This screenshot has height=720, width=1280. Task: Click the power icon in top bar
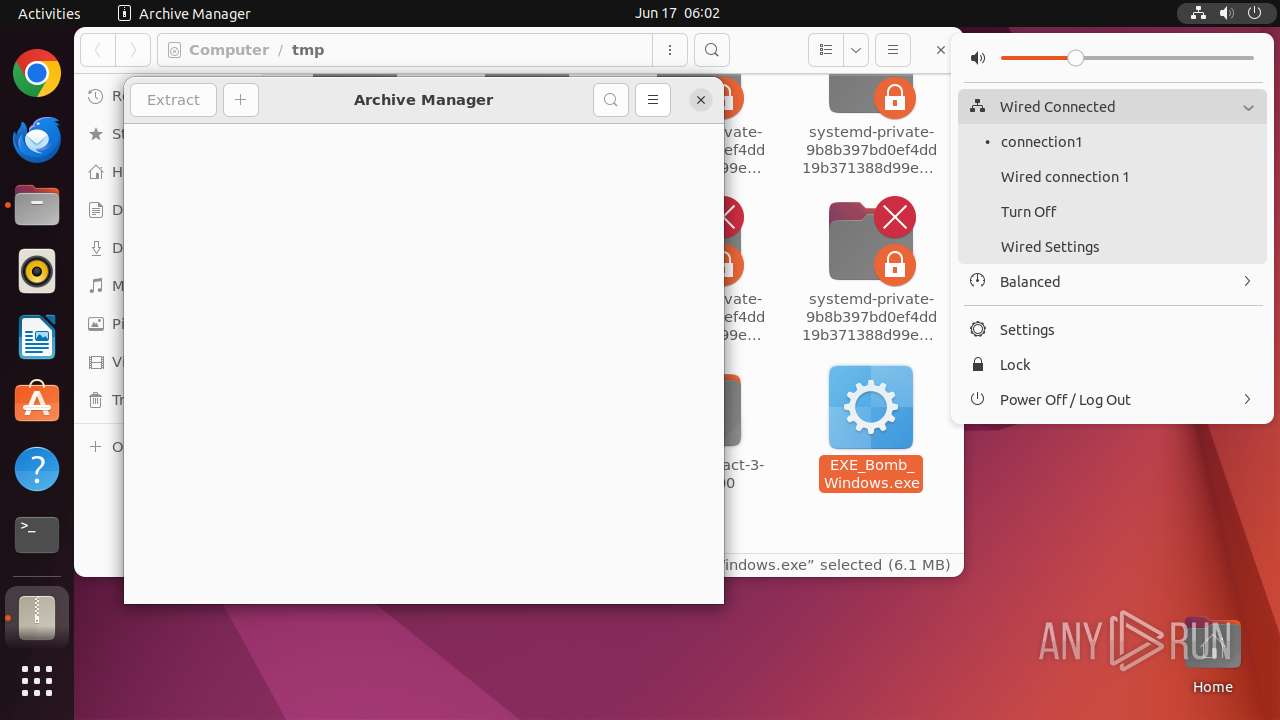1254,13
